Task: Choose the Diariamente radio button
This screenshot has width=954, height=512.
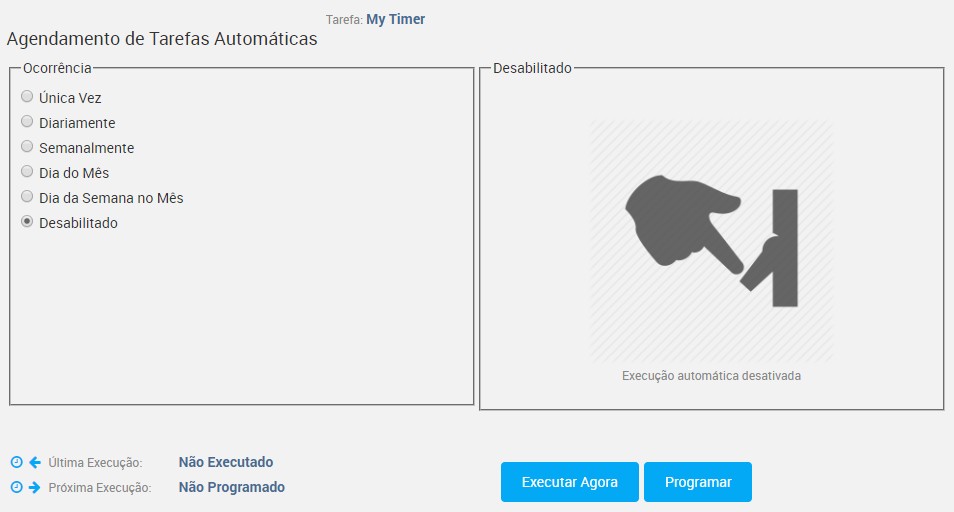Action: pyautogui.click(x=27, y=122)
